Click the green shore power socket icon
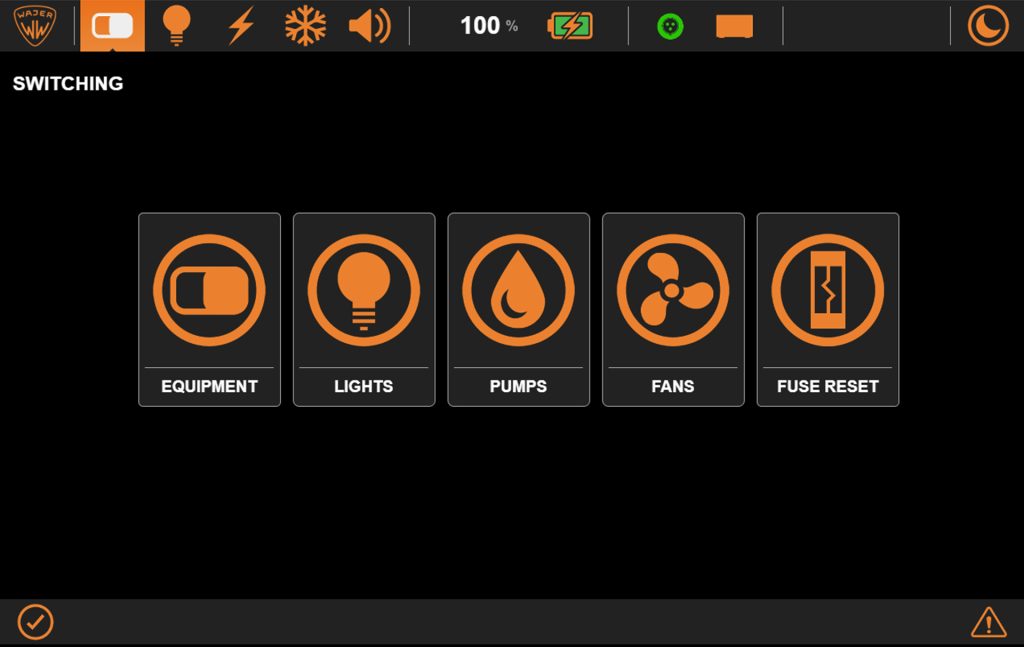The height and width of the screenshot is (647, 1024). (x=670, y=26)
